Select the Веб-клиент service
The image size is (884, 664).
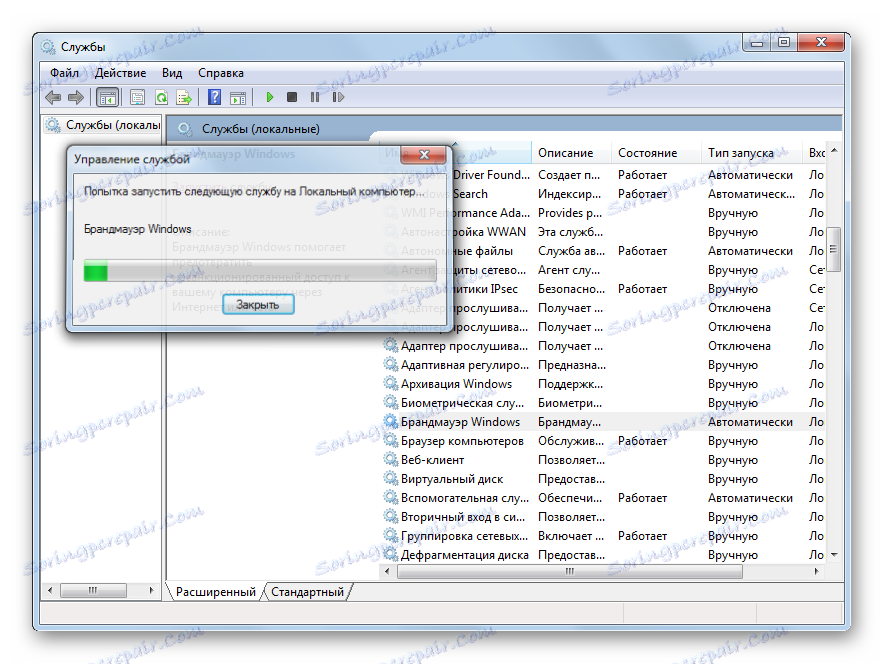point(432,460)
